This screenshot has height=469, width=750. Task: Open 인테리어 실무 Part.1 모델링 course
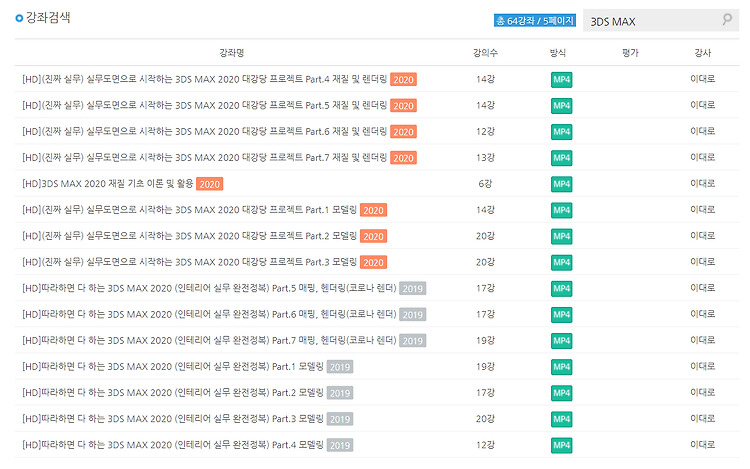click(173, 367)
